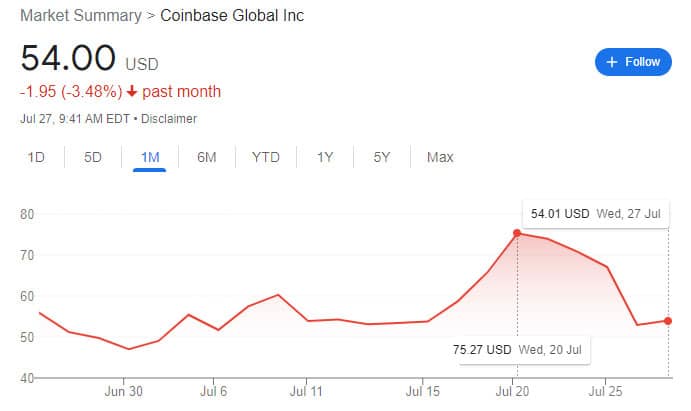Click the 54.00 USD price heading
This screenshot has height=411, width=691.
[x=88, y=59]
